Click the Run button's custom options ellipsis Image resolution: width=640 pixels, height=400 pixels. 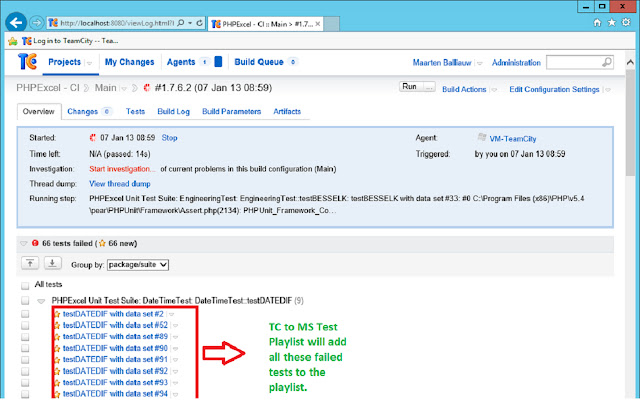pos(429,87)
